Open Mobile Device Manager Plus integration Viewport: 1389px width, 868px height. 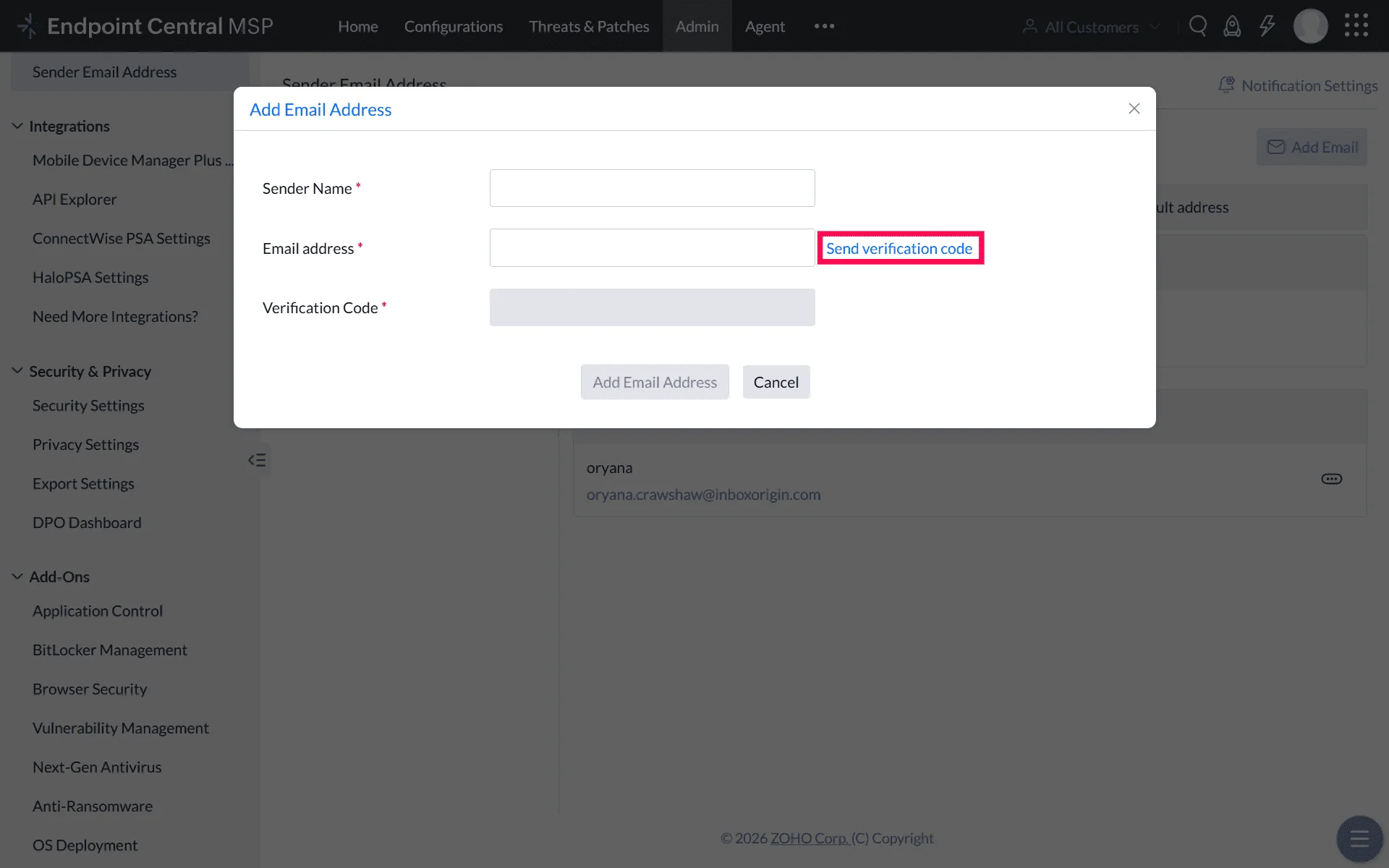(x=132, y=161)
